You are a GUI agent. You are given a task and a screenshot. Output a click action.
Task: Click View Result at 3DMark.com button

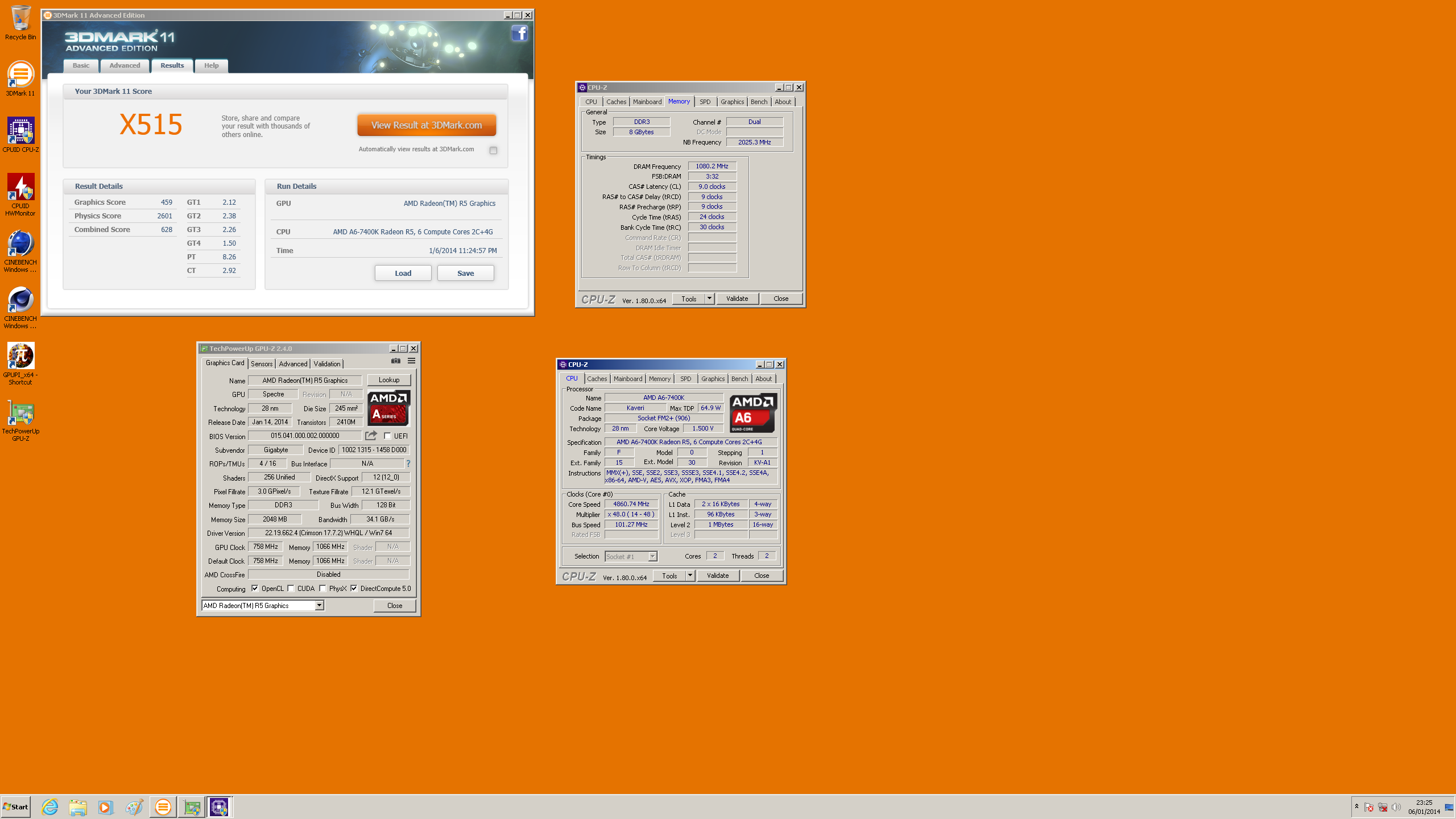click(x=427, y=125)
